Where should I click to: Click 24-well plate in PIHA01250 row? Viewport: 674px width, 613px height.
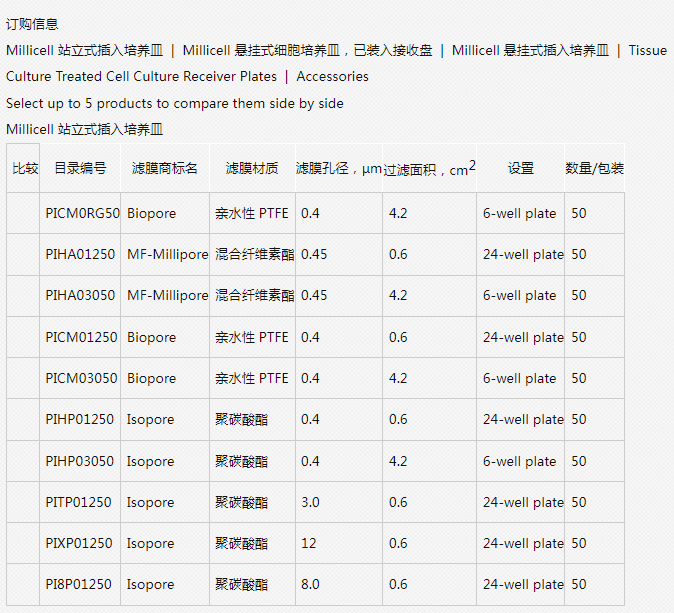coord(523,254)
